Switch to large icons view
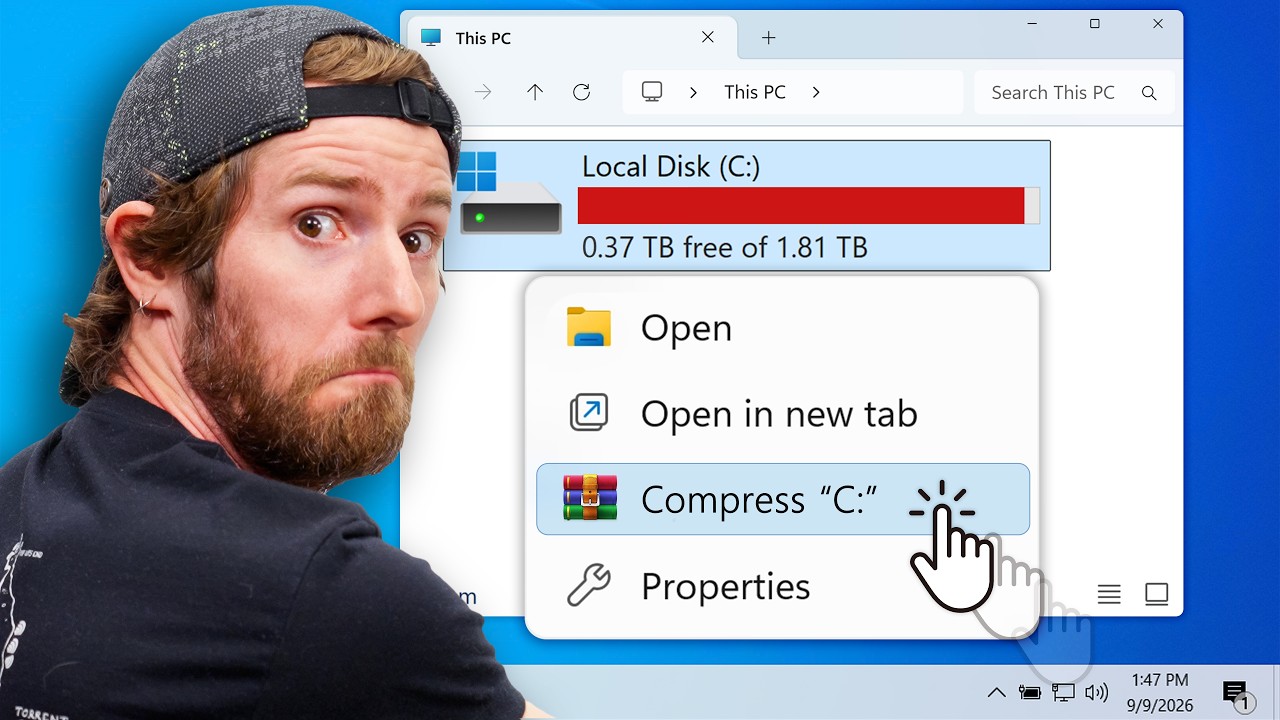This screenshot has height=720, width=1280. click(1157, 594)
